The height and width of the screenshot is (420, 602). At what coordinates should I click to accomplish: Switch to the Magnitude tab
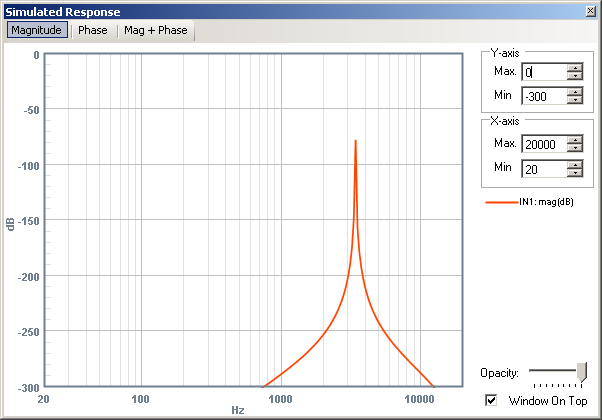coord(37,30)
